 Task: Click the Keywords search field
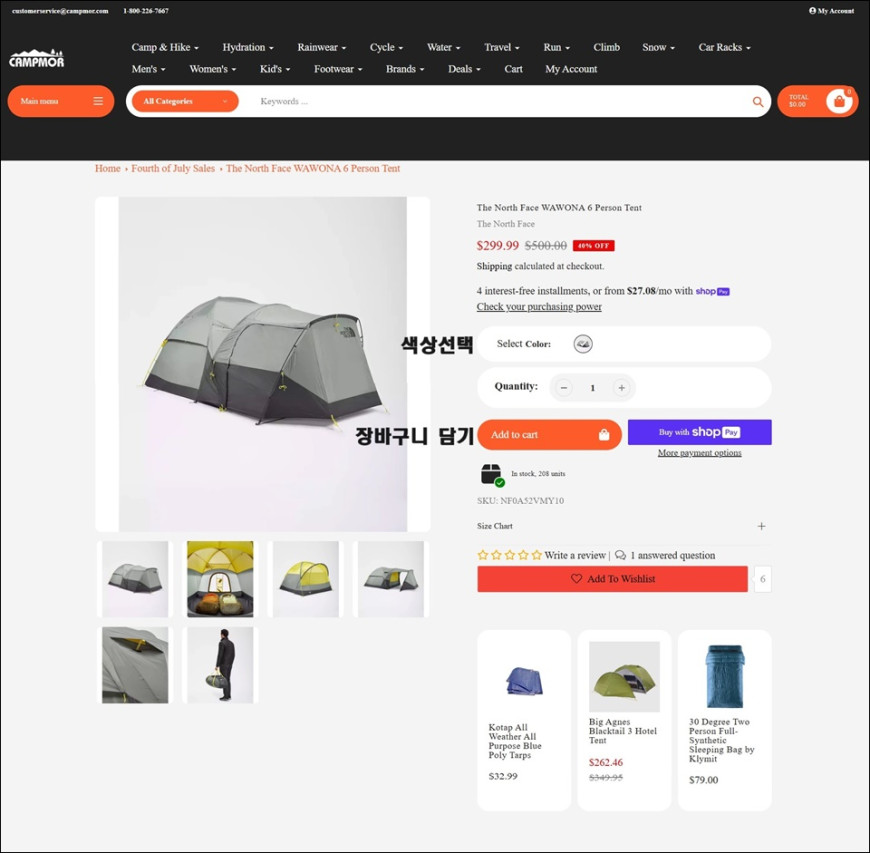[494, 102]
